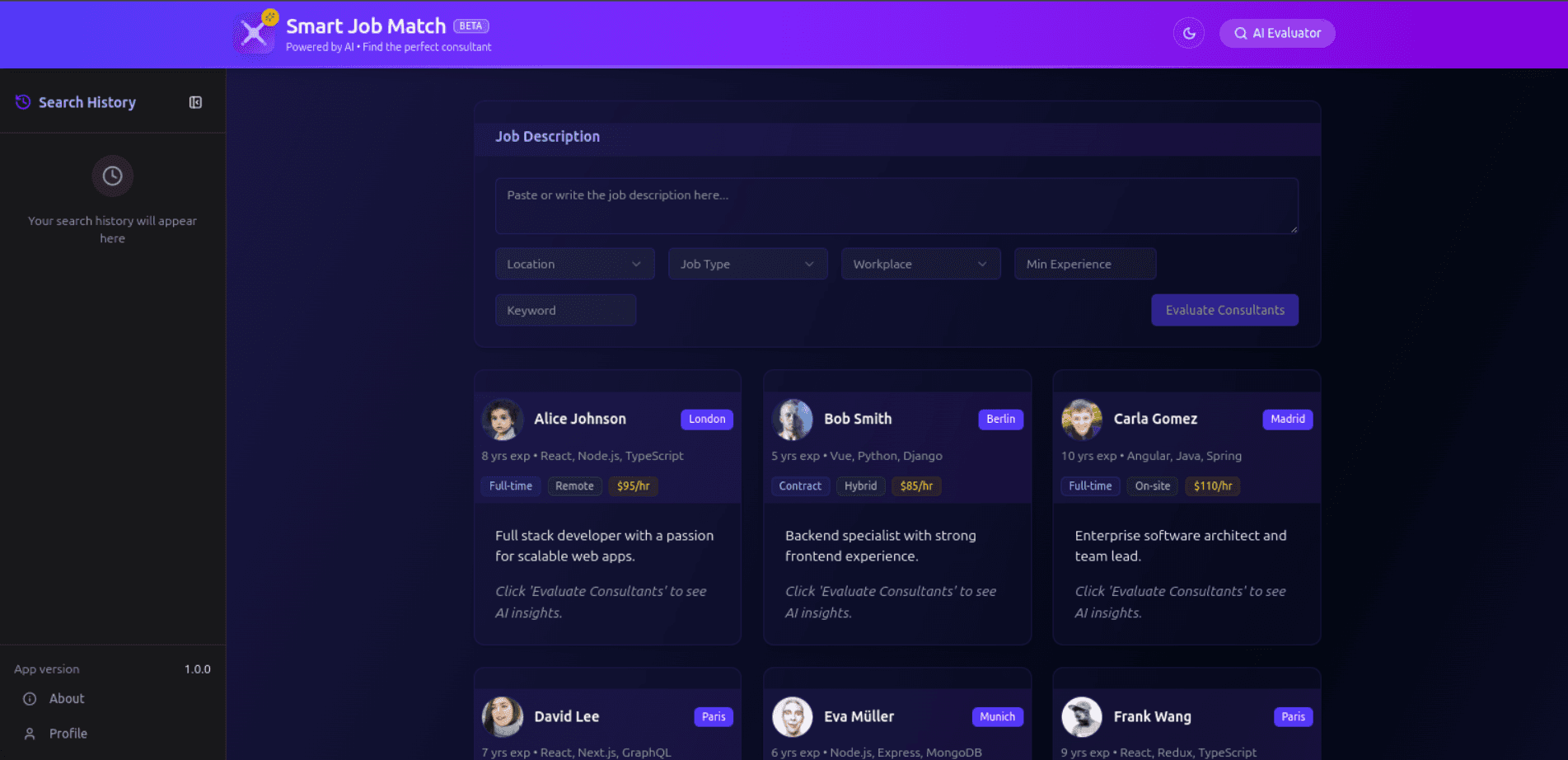The width and height of the screenshot is (1568, 760).
Task: Click Bob Smith's avatar
Action: [793, 419]
